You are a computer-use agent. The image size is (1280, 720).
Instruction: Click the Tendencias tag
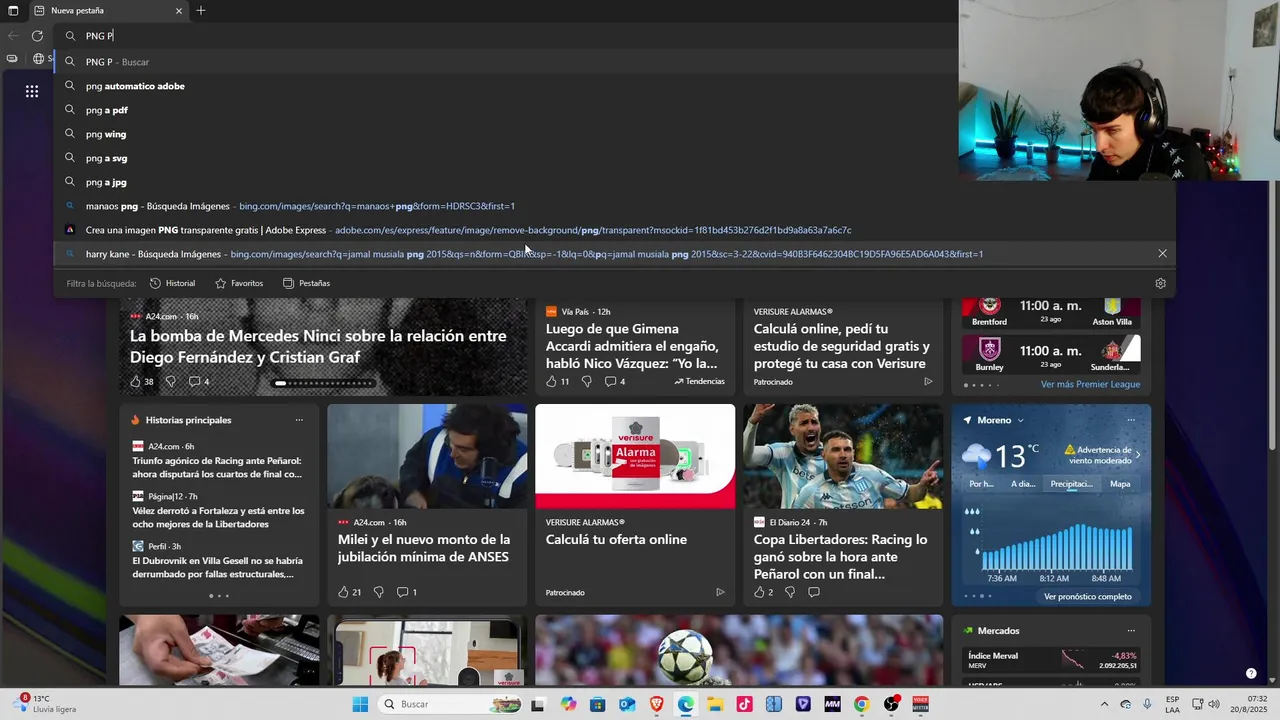click(x=699, y=381)
